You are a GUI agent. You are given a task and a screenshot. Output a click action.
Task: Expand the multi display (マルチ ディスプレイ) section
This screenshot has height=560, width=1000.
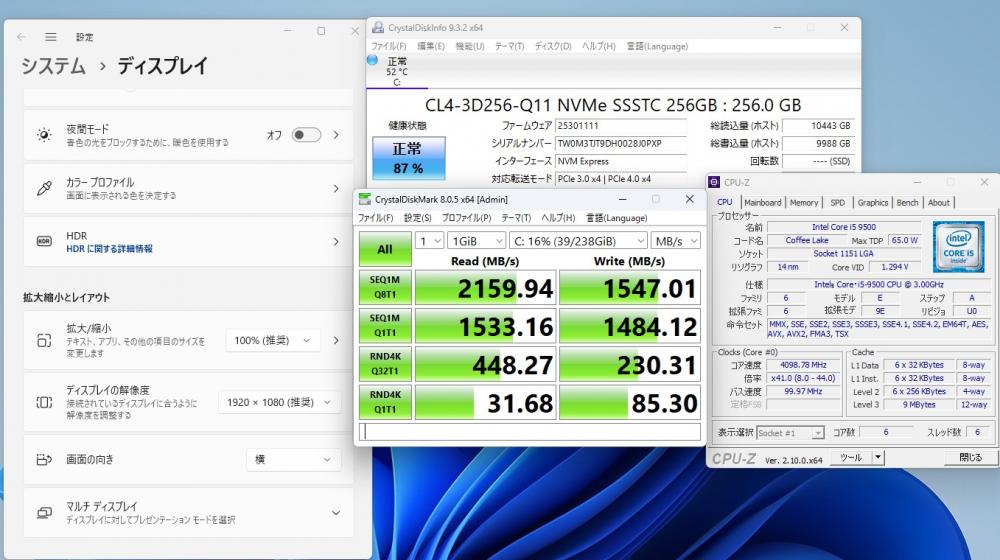(x=335, y=513)
